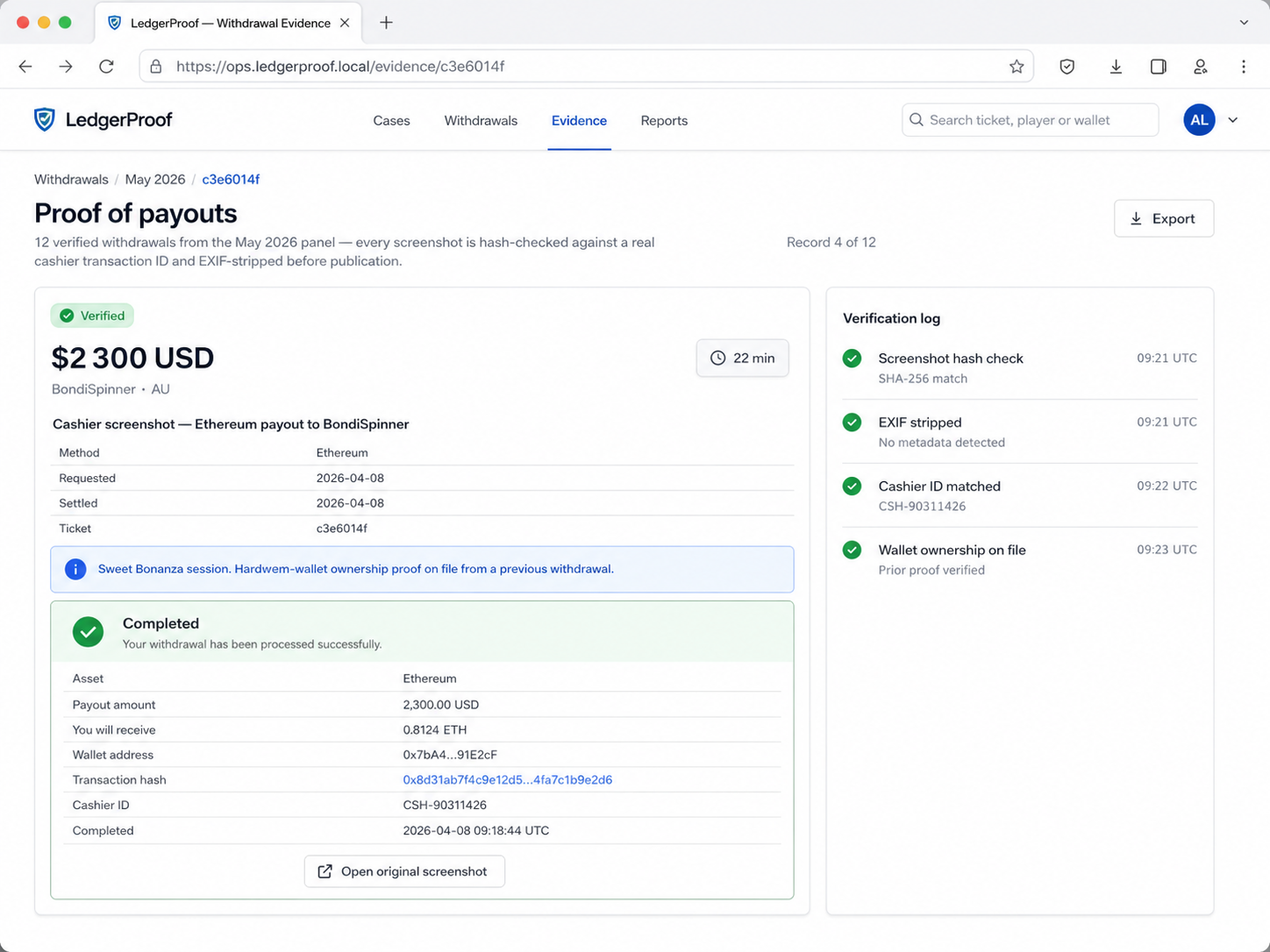Click the Wallet ownership on file entry title
Viewport: 1270px width, 952px height.
(952, 551)
